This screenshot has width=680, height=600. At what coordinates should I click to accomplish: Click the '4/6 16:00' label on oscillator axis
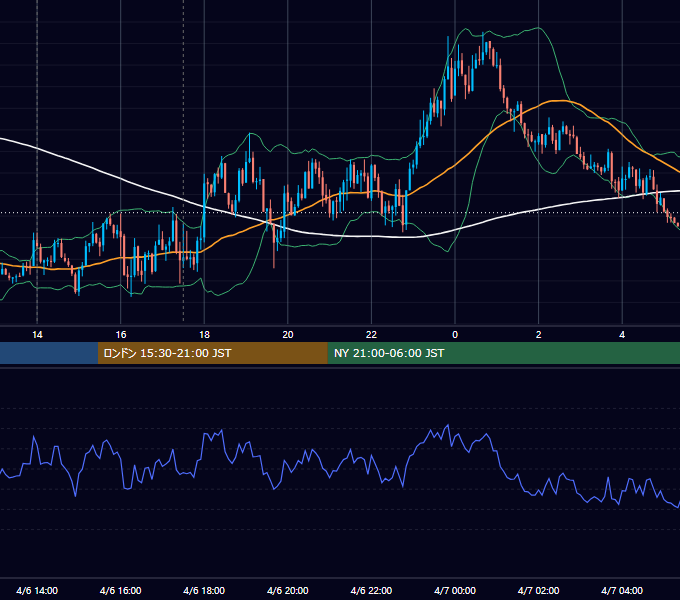121,590
